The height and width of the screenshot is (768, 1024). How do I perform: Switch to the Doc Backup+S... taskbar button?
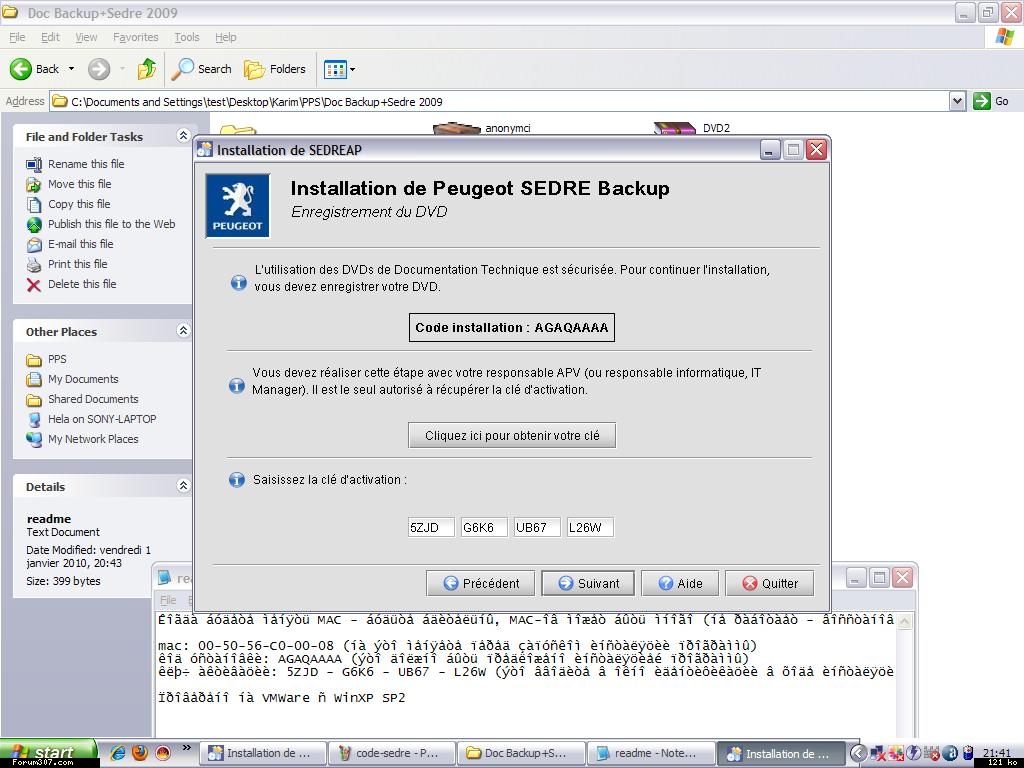[x=520, y=753]
